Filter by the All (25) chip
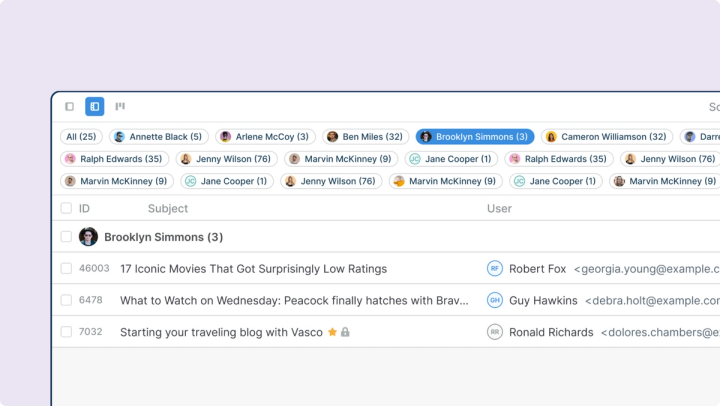The width and height of the screenshot is (720, 406). 81,137
